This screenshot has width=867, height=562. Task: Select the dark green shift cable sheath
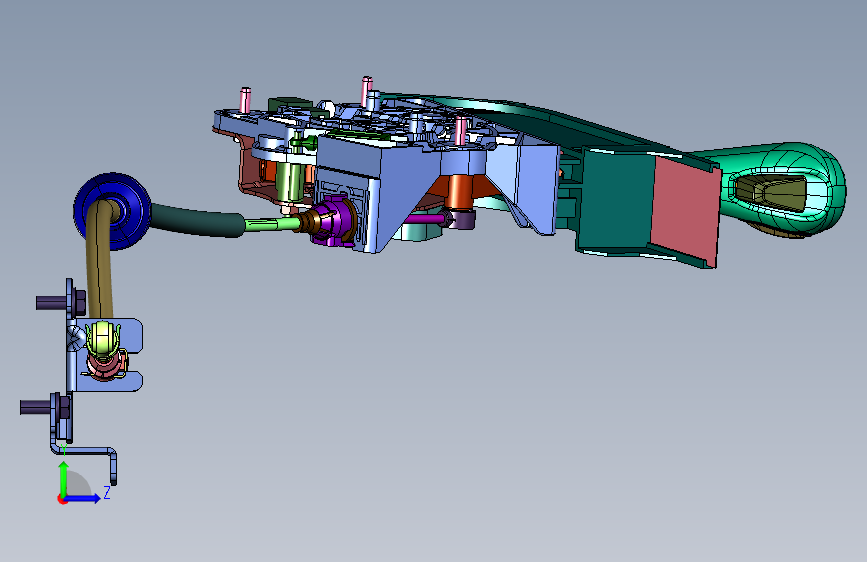click(196, 221)
